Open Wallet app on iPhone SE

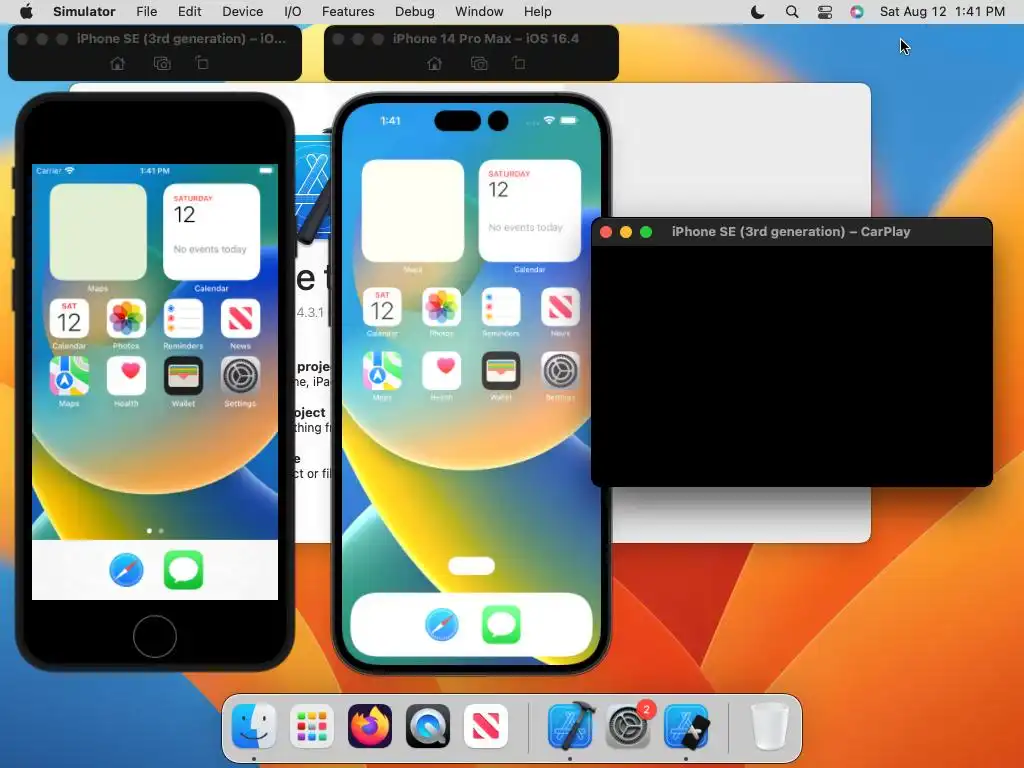pyautogui.click(x=184, y=376)
